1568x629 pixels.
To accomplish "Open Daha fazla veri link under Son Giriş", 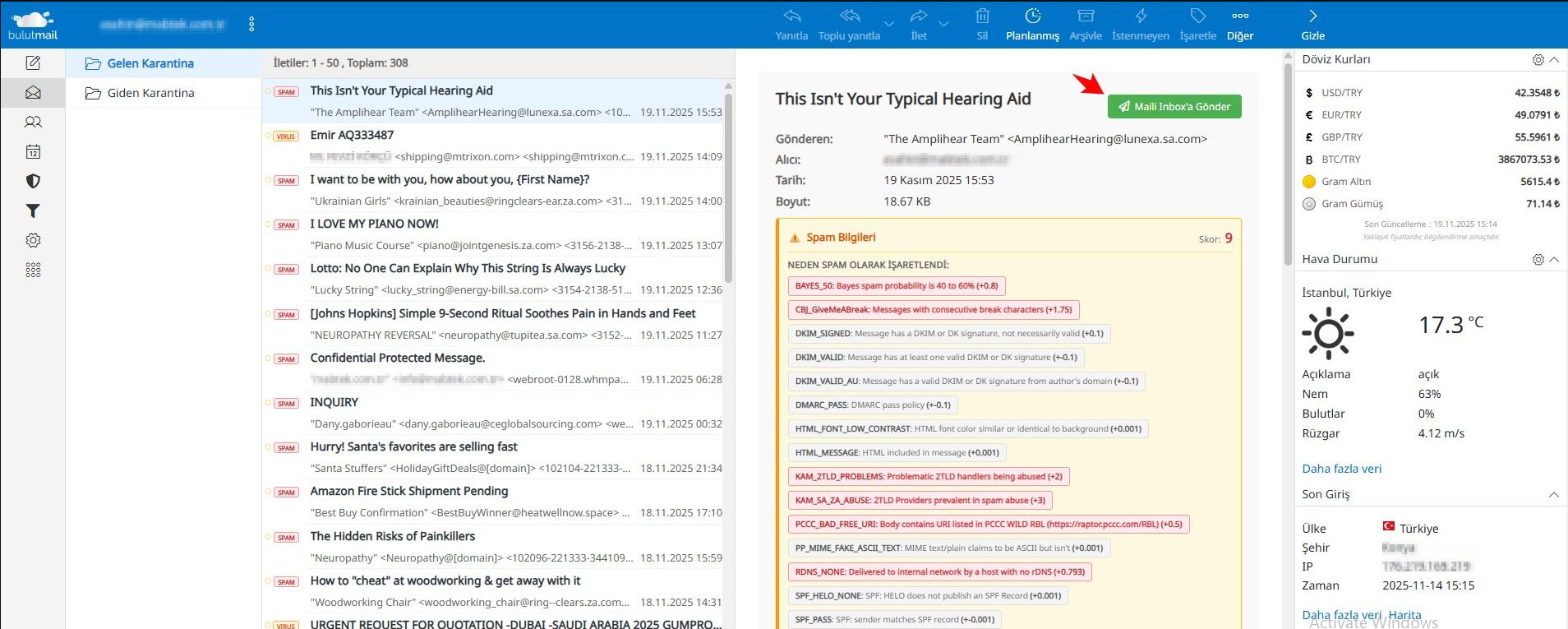I will click(x=1341, y=615).
